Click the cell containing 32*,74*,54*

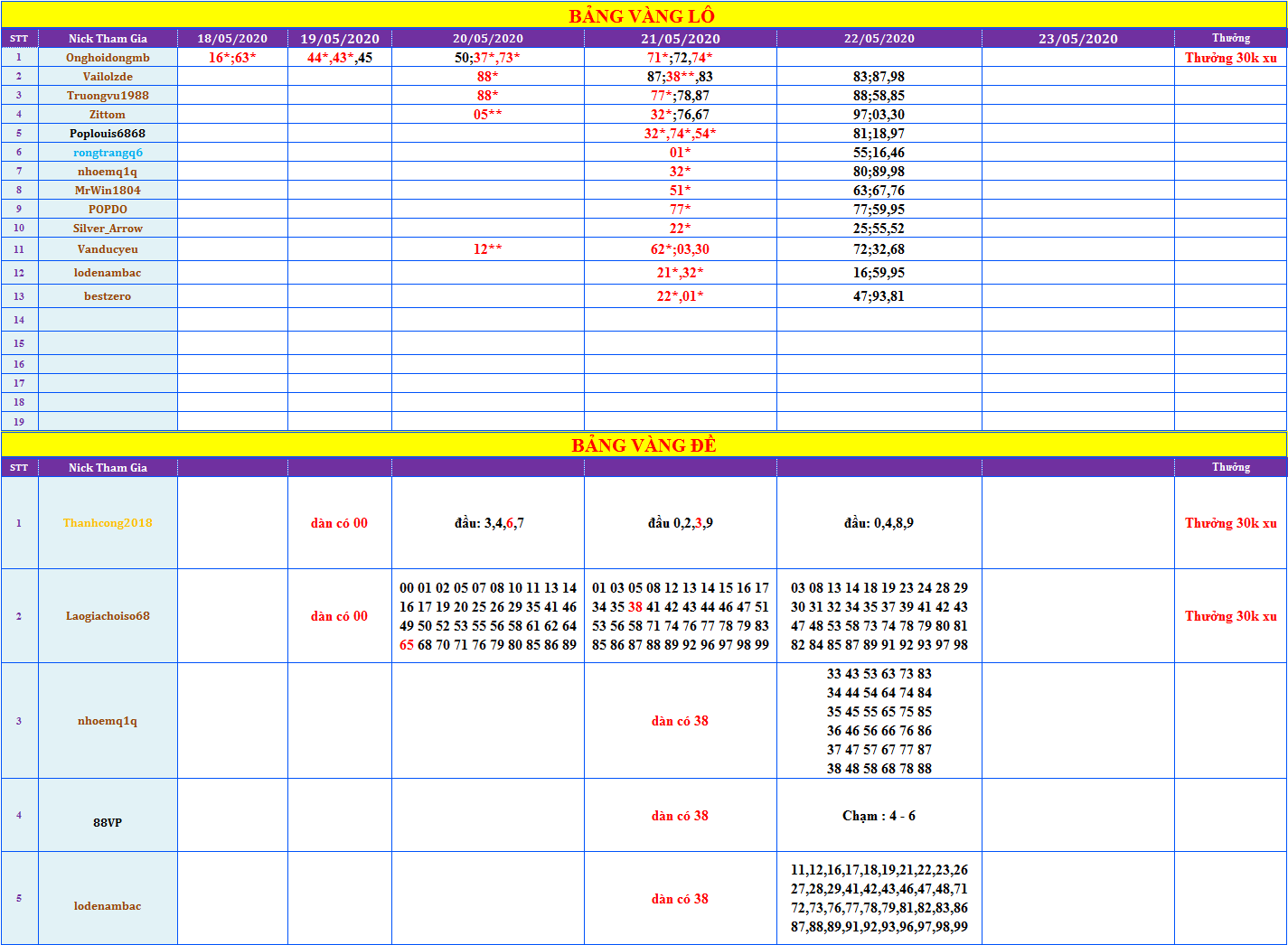pyautogui.click(x=680, y=134)
